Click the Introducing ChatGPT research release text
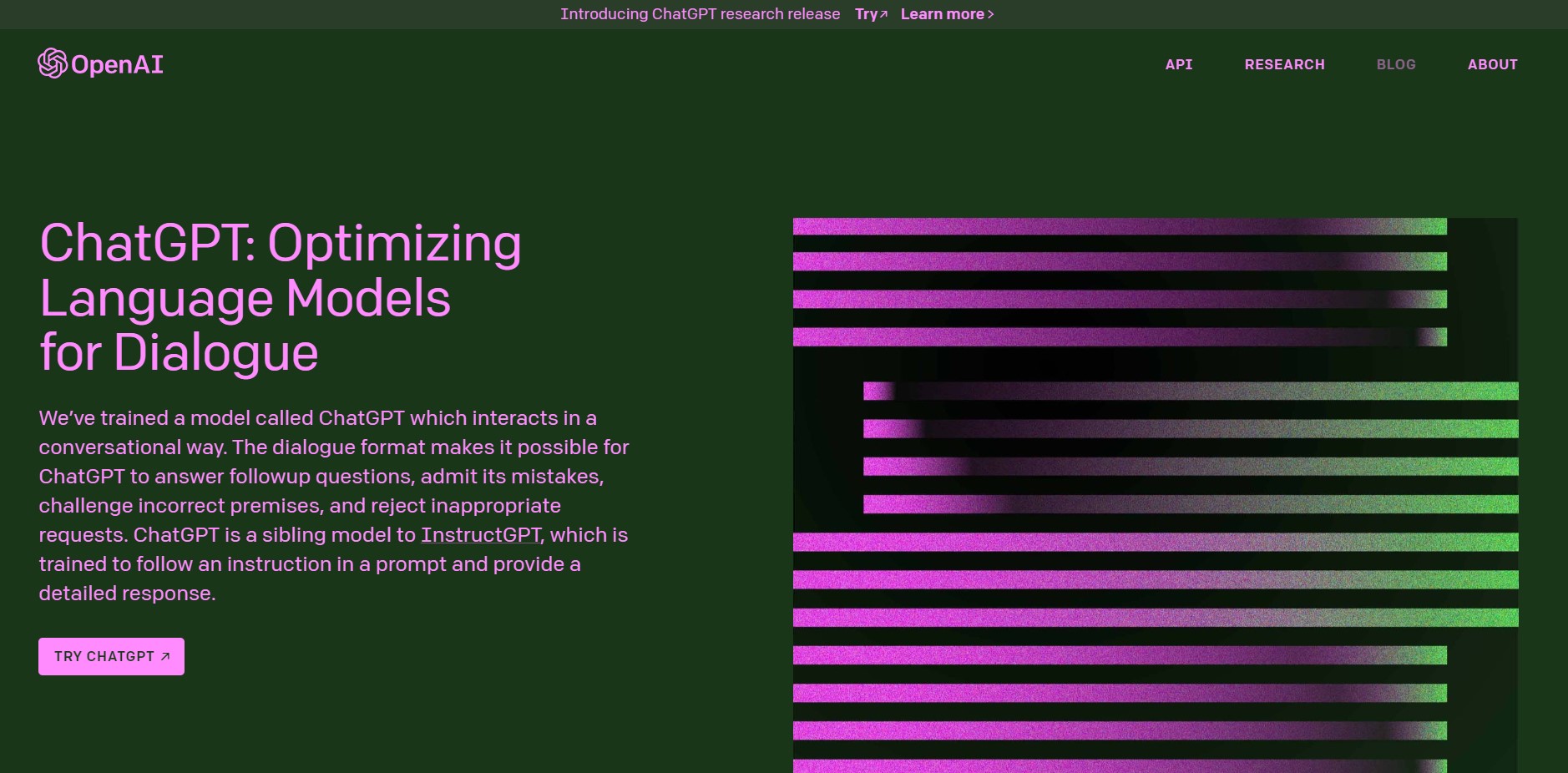 [x=700, y=14]
